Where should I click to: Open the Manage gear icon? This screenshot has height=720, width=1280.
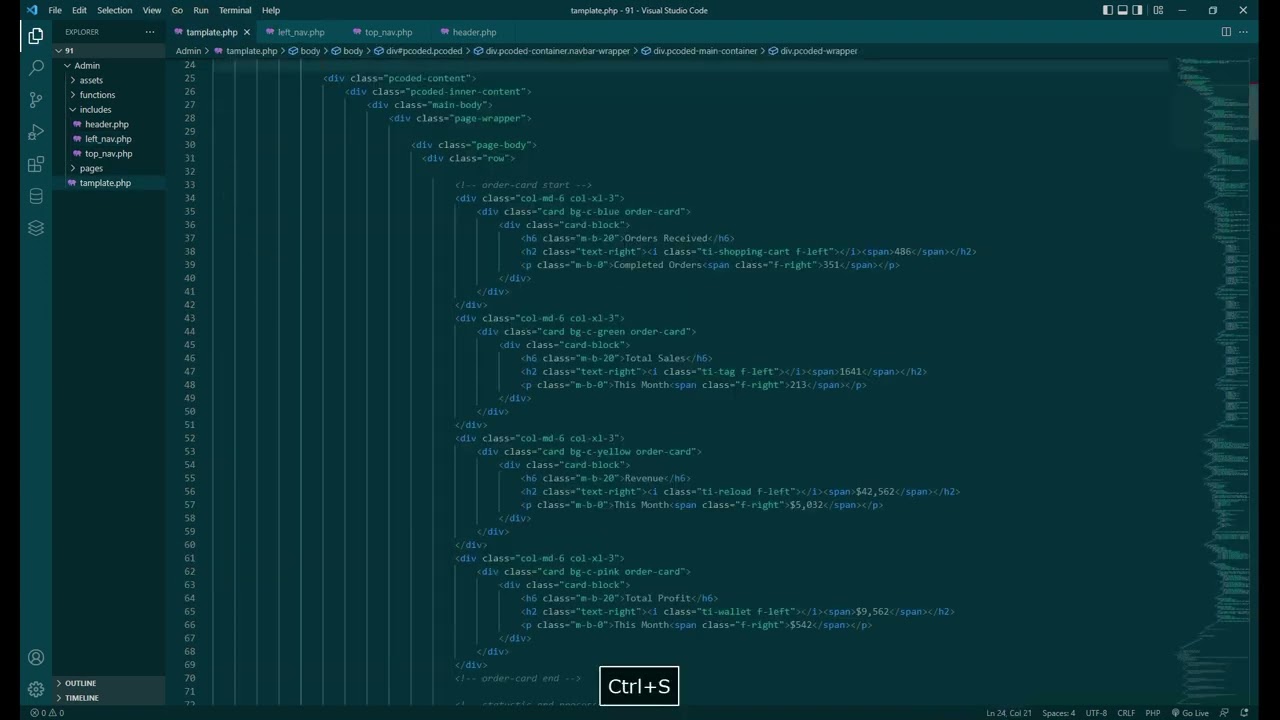[36, 689]
